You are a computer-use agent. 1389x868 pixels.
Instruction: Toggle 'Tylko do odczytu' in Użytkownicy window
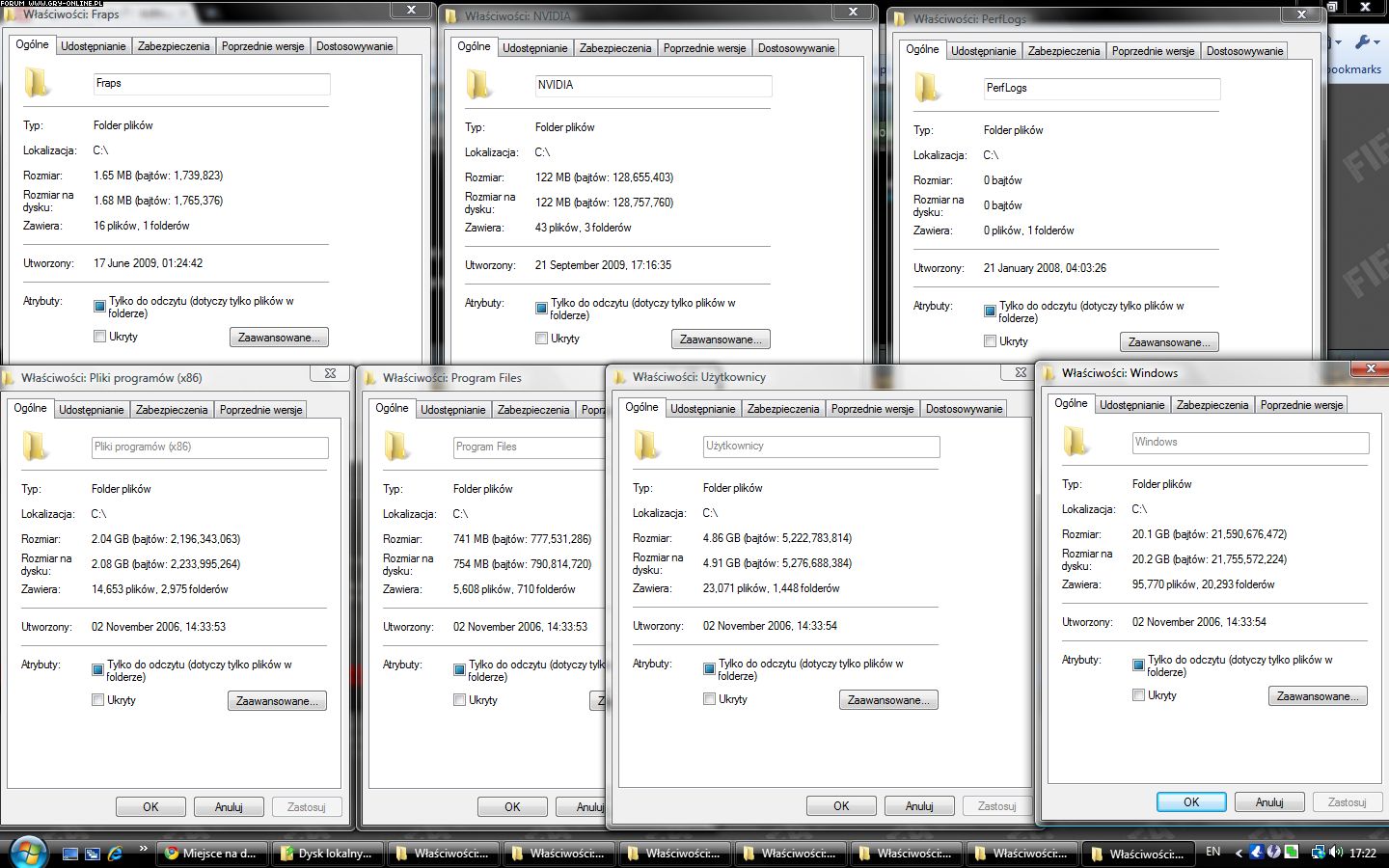pyautogui.click(x=709, y=668)
